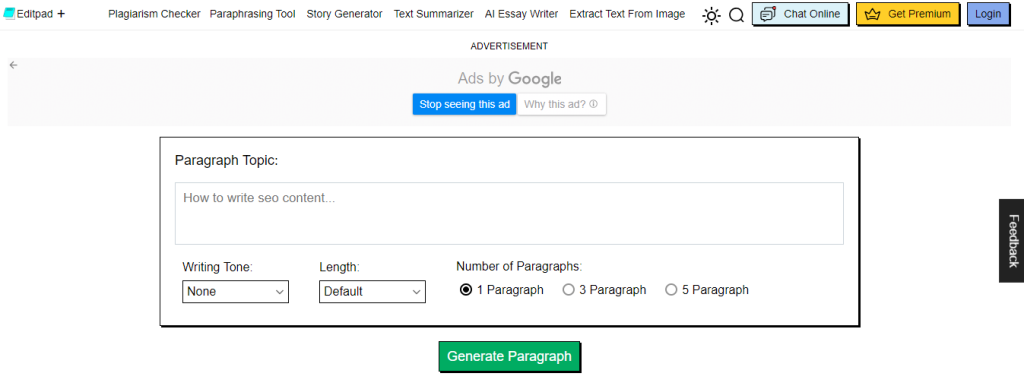
Task: Click the plus icon beside Editpad
Action: [61, 14]
